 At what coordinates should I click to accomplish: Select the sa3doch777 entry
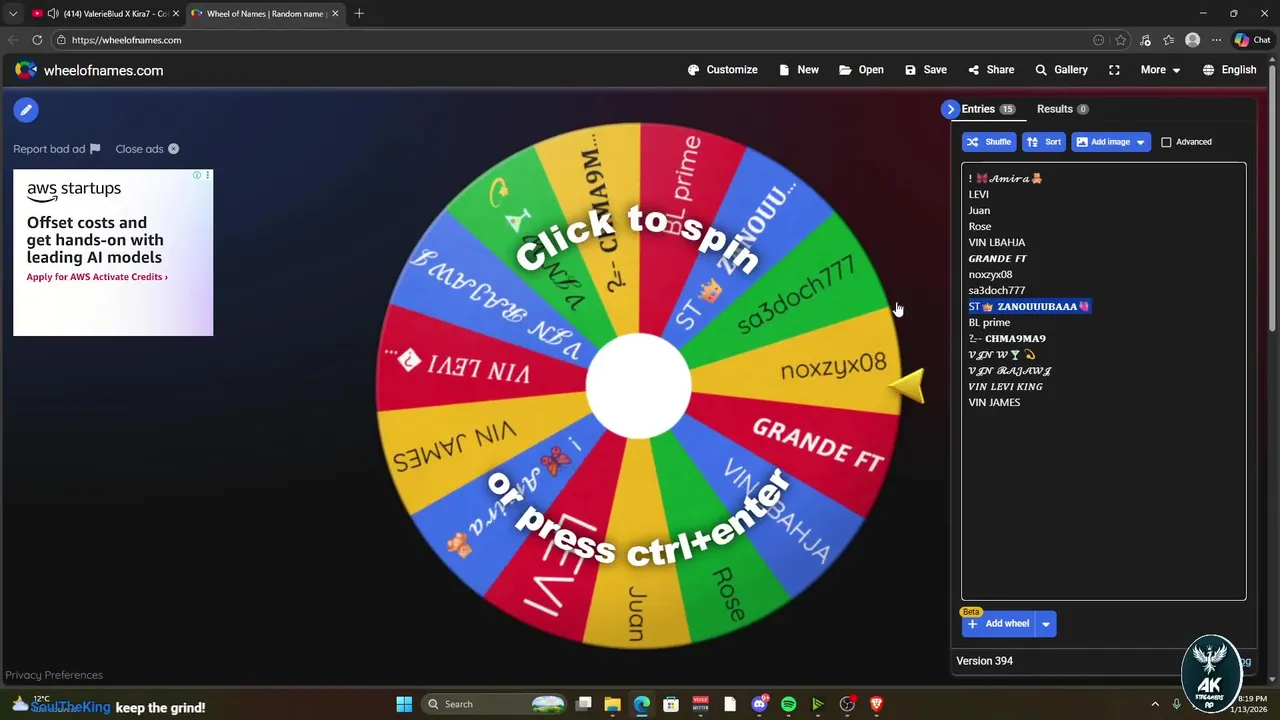point(996,290)
